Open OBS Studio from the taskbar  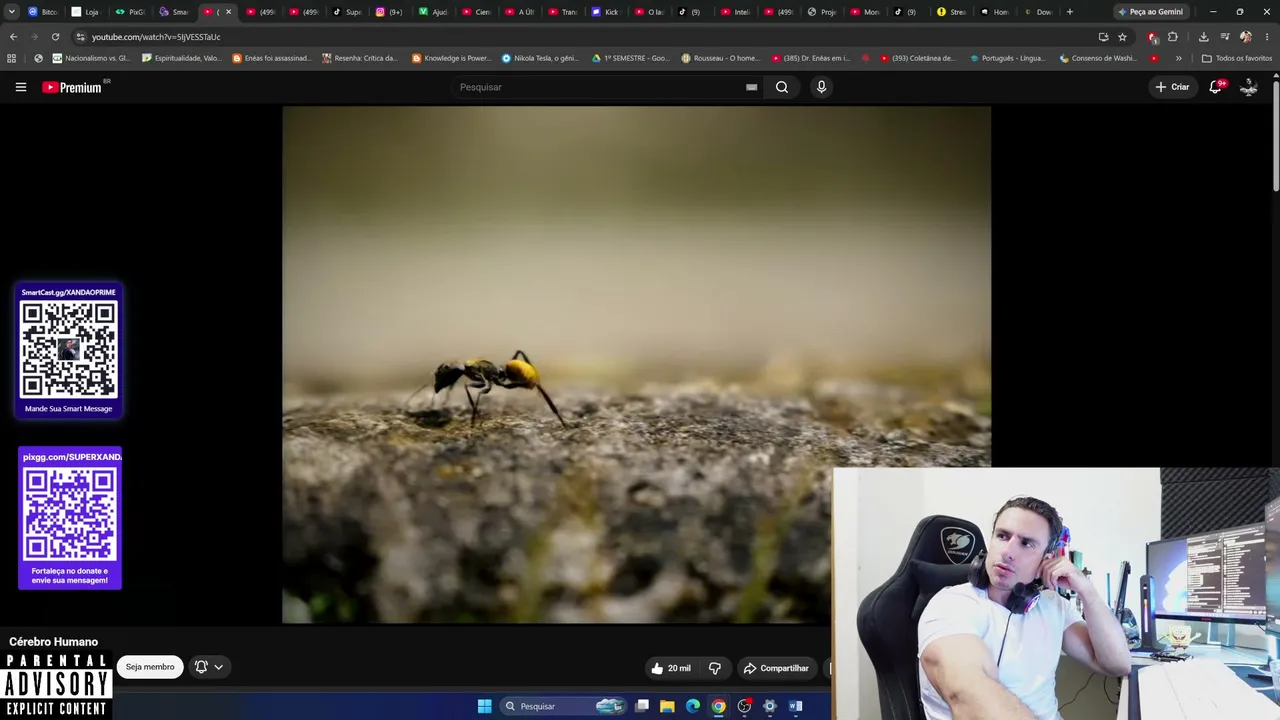[x=744, y=706]
